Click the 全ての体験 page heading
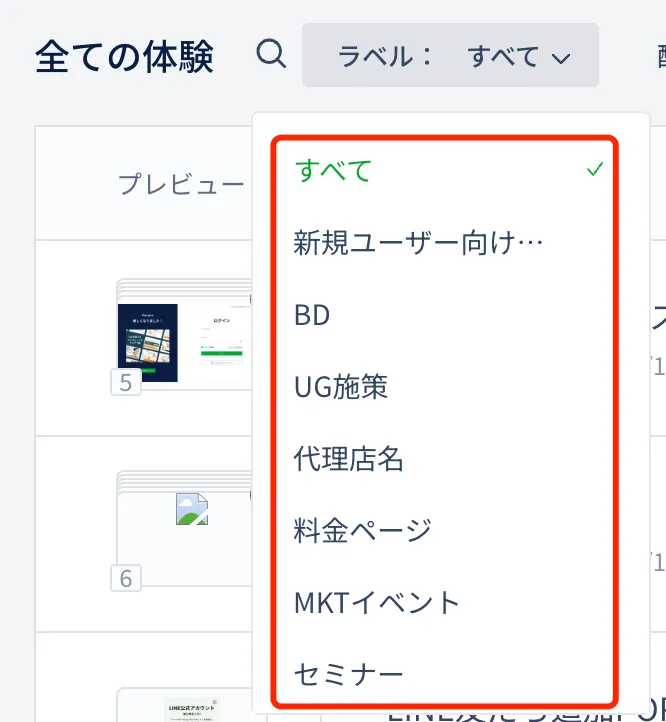Screen dimensions: 666x722 pos(124,57)
